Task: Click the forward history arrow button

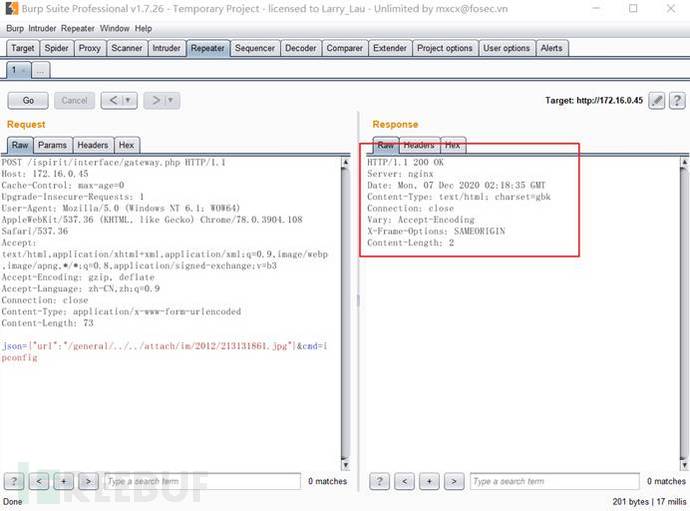Action: (x=155, y=100)
